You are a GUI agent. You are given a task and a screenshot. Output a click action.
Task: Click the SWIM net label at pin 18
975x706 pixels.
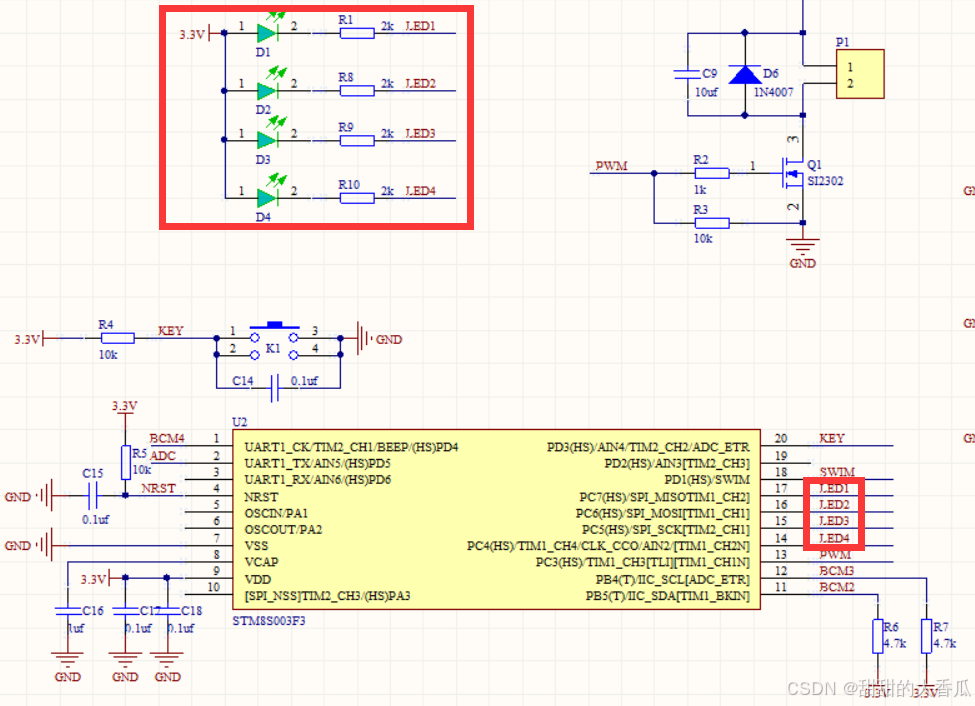(837, 471)
